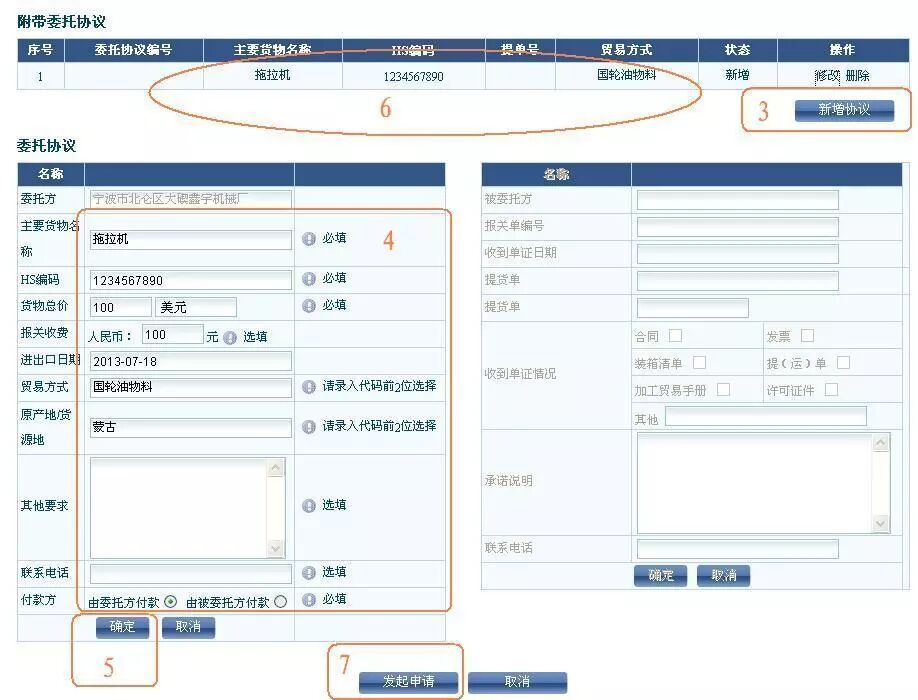Click the code-selection hint icon beside 贸易方式
The height and width of the screenshot is (700, 918).
pos(309,386)
